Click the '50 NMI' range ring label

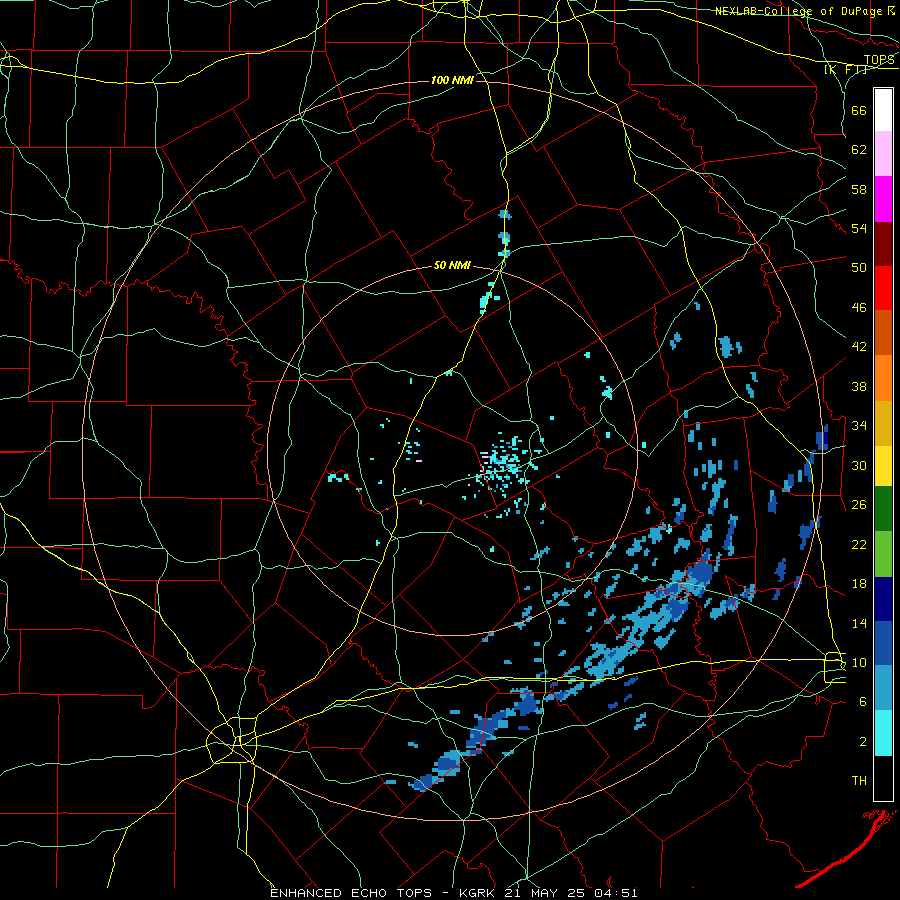[x=452, y=265]
